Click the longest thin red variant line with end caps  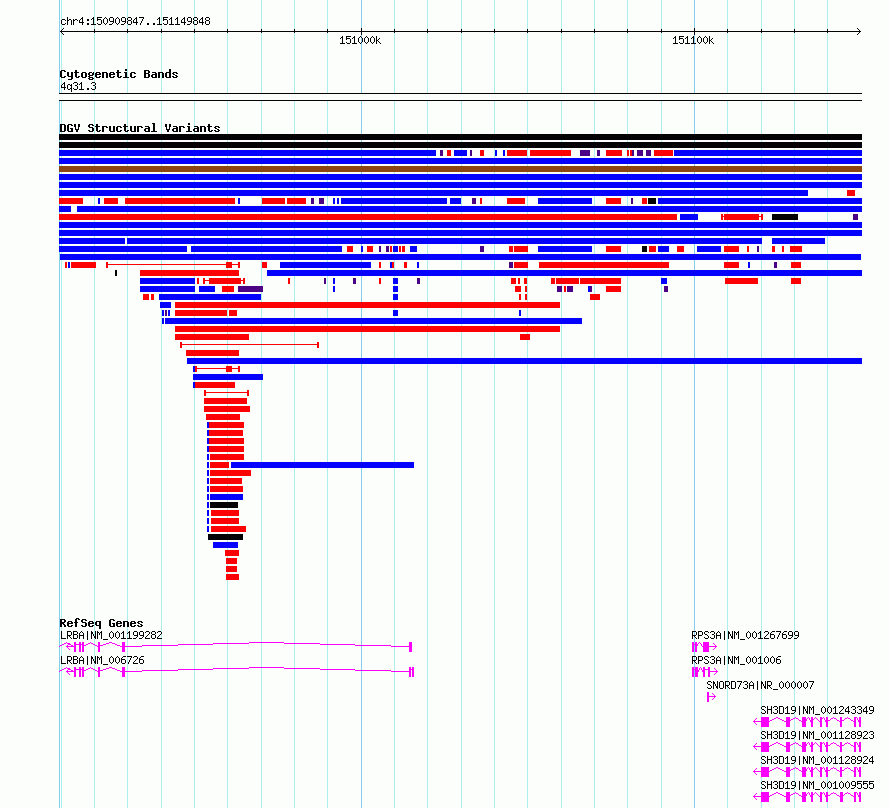249,345
